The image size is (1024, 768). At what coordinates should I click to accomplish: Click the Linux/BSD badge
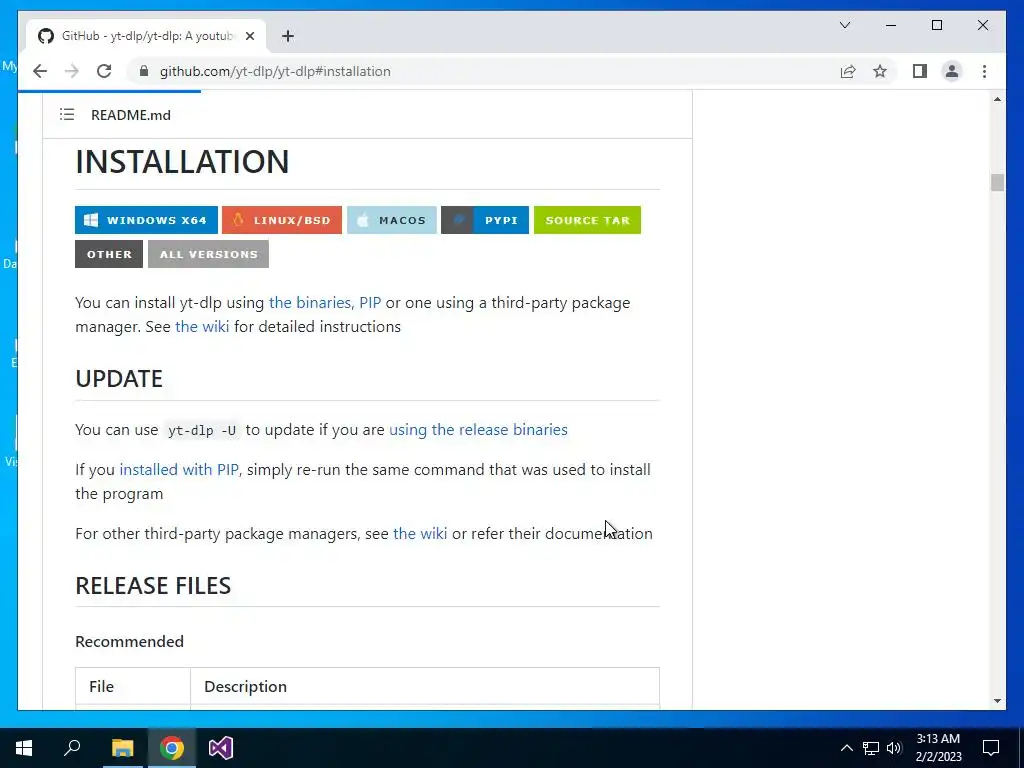(x=281, y=220)
